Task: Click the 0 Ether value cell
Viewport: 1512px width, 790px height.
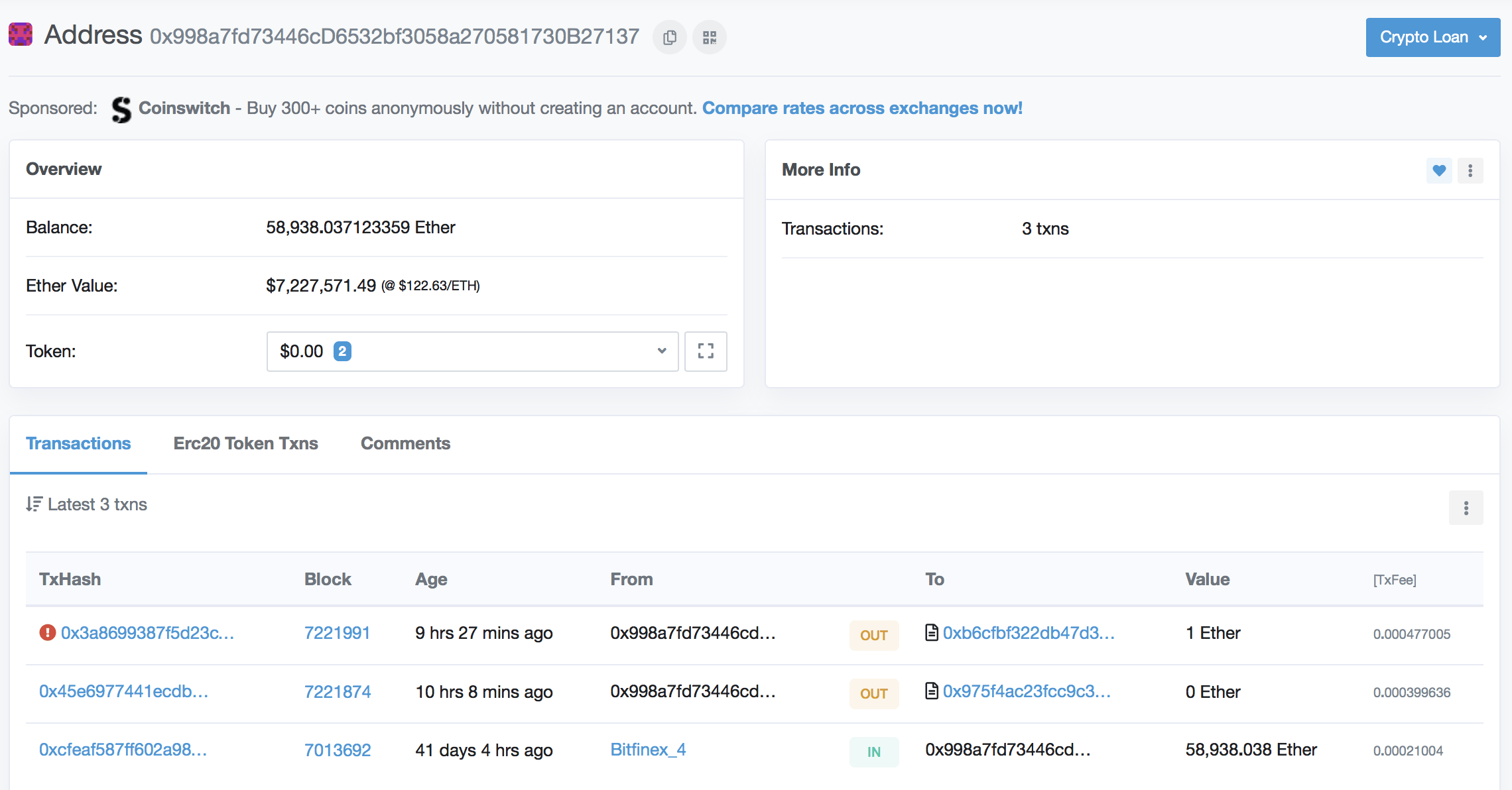Action: coord(1213,691)
